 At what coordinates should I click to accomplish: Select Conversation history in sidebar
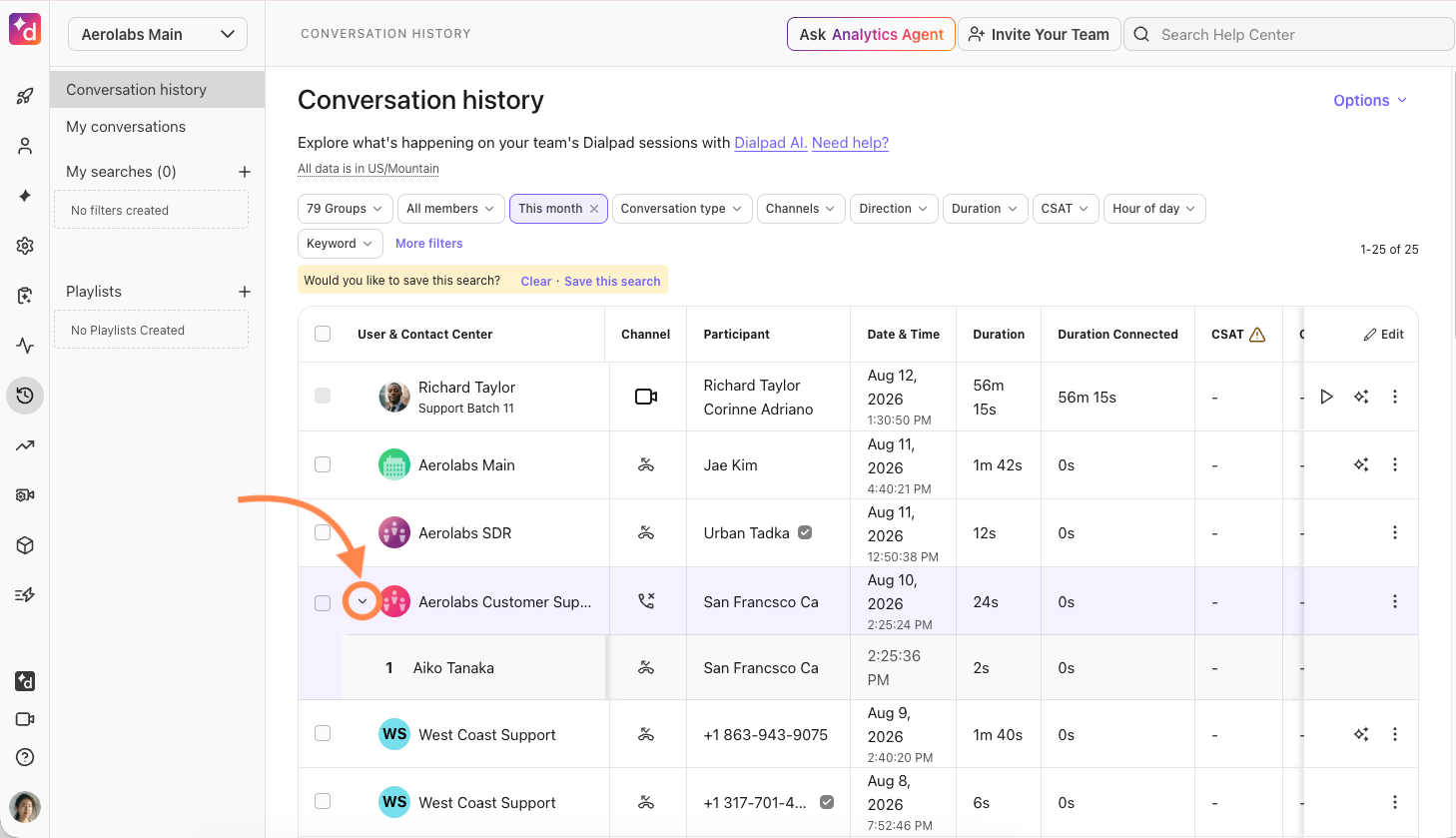click(x=158, y=89)
